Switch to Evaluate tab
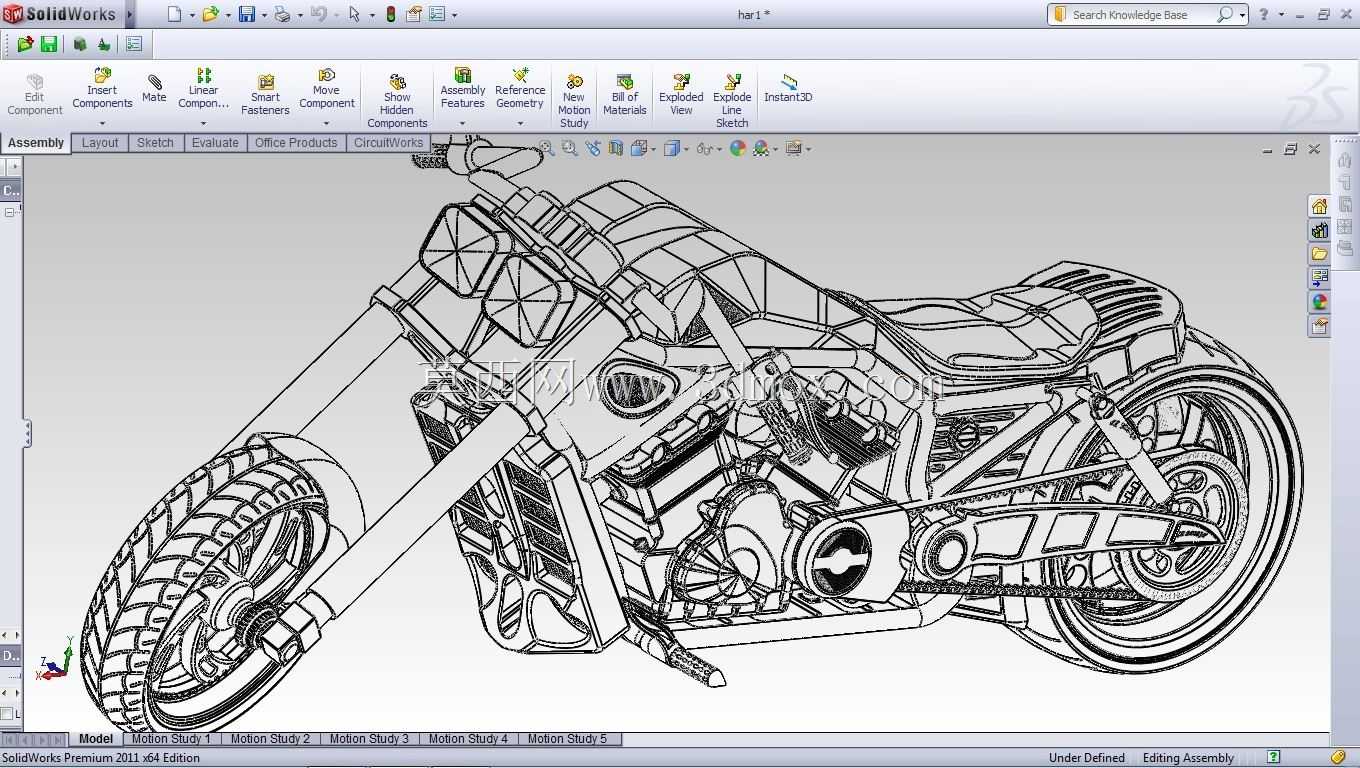The height and width of the screenshot is (768, 1360). [x=215, y=143]
